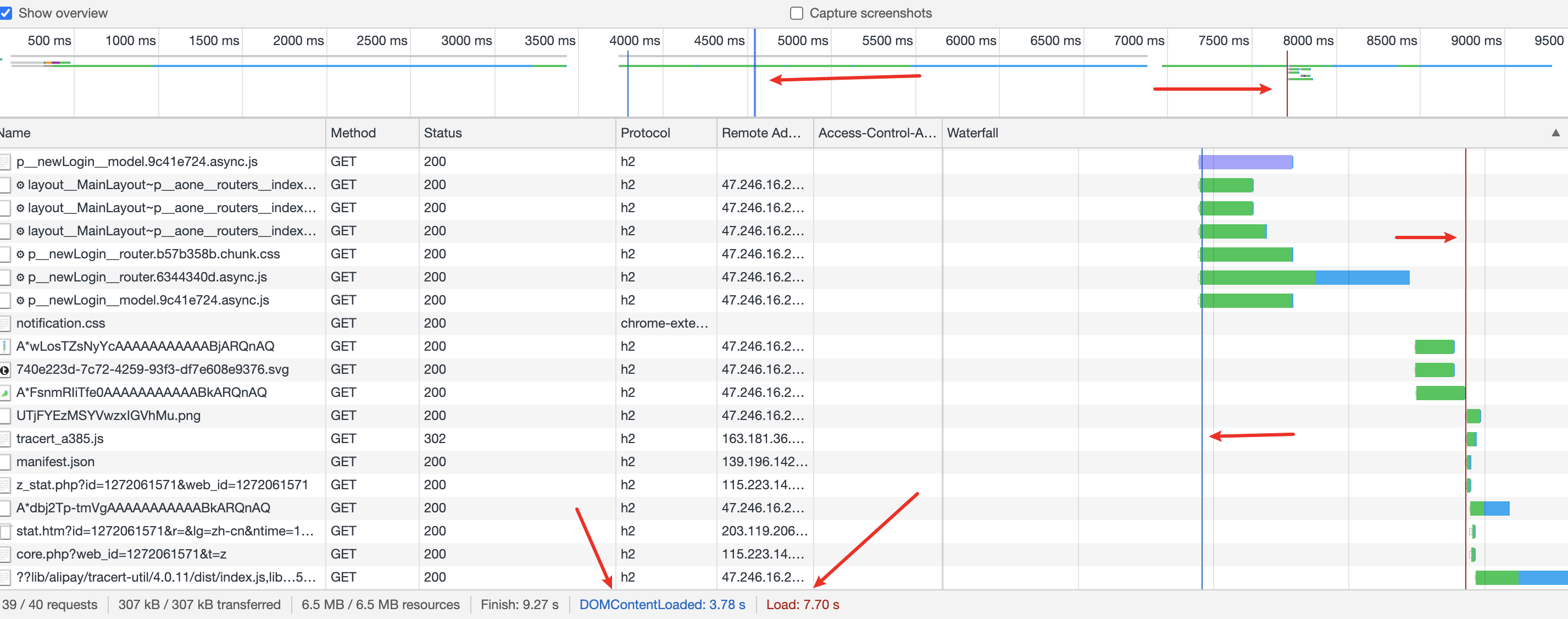Click the 740e223d svg file icon

[x=5, y=370]
